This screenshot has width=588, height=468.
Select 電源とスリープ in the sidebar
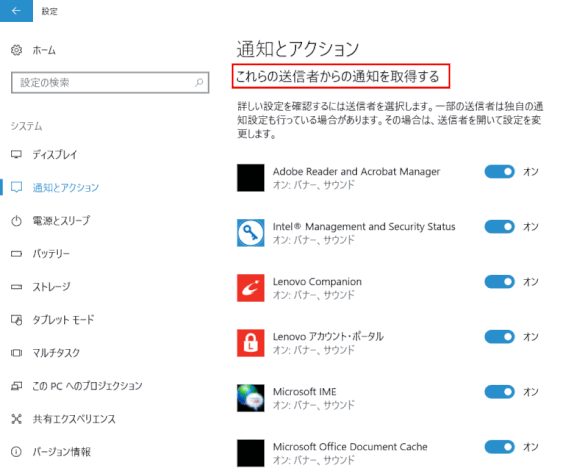pyautogui.click(x=62, y=220)
